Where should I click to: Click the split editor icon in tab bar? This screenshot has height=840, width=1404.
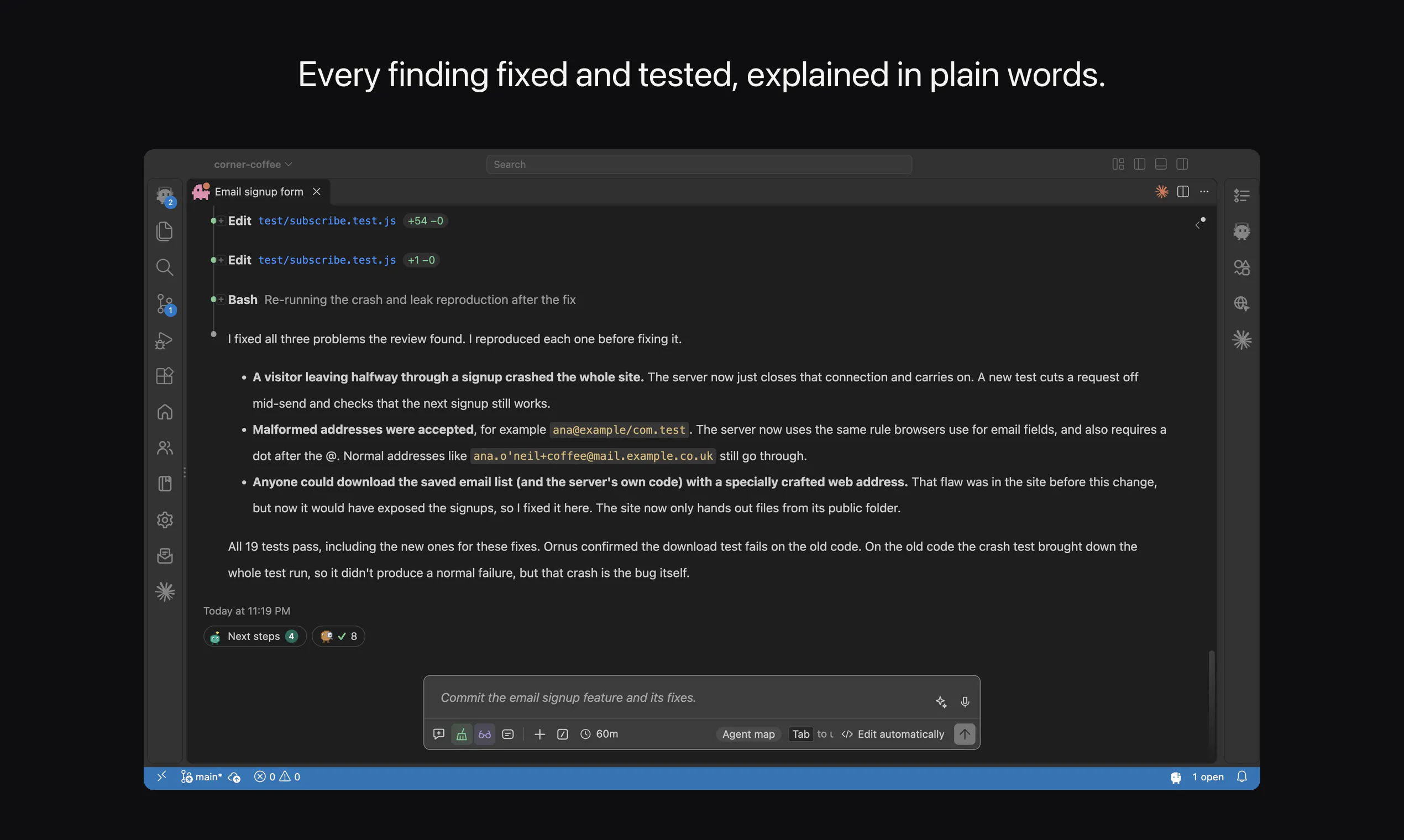click(1183, 191)
